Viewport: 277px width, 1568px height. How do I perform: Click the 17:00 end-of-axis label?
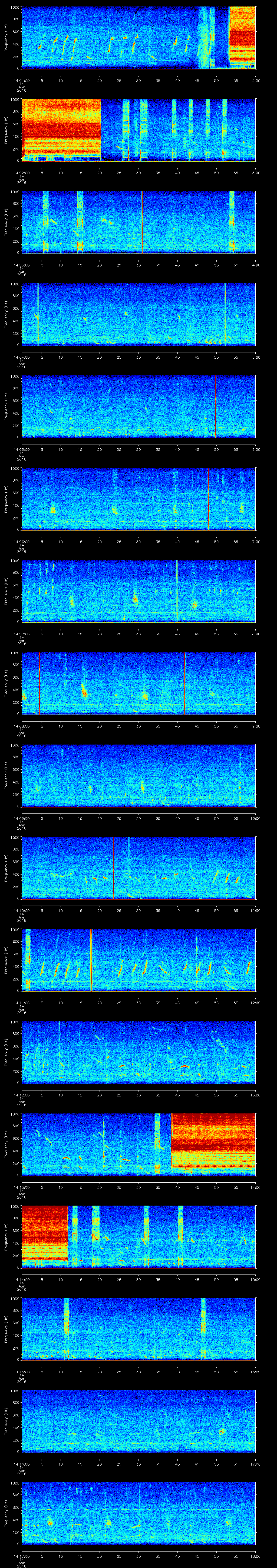pos(255,1463)
